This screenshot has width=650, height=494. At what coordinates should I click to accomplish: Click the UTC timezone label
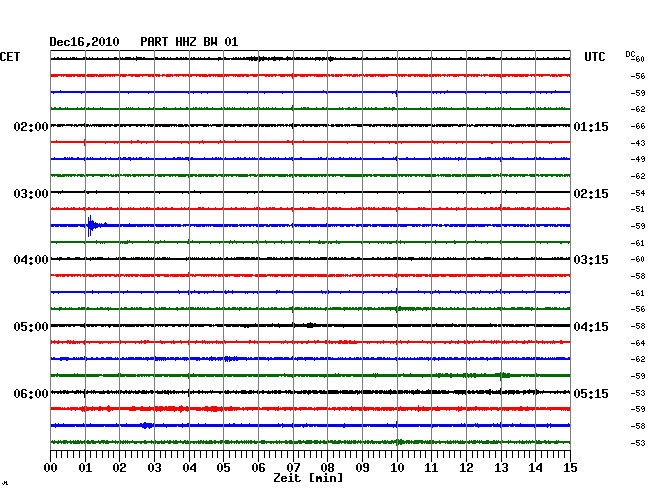(x=595, y=58)
